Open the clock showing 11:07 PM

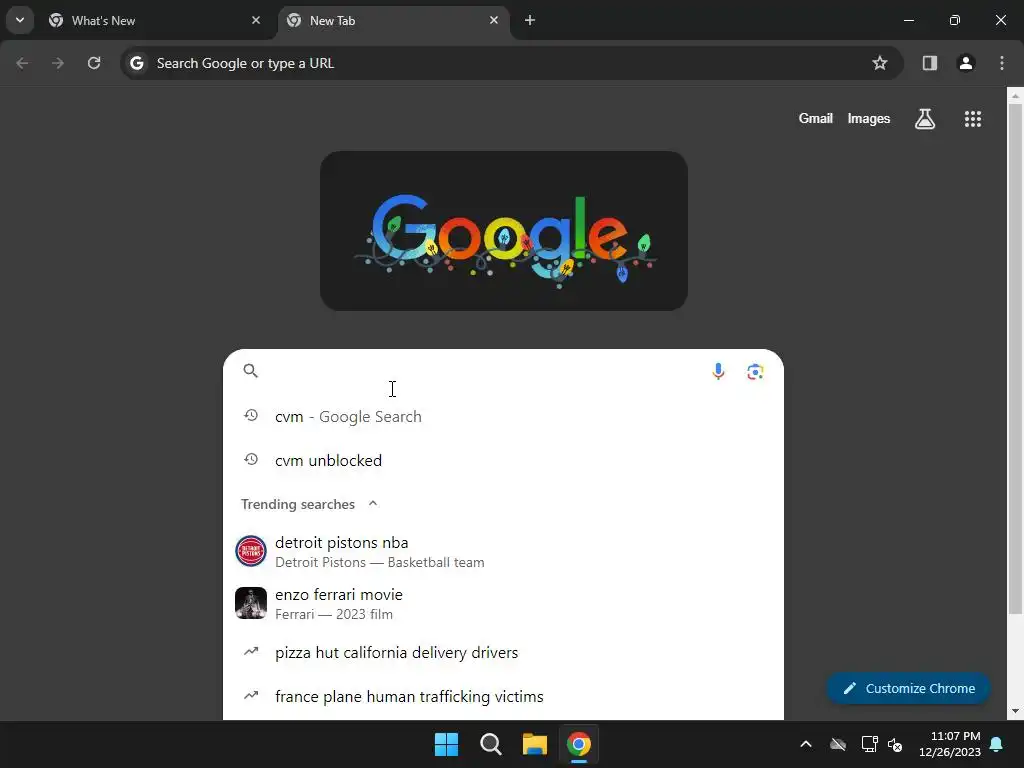pos(950,744)
